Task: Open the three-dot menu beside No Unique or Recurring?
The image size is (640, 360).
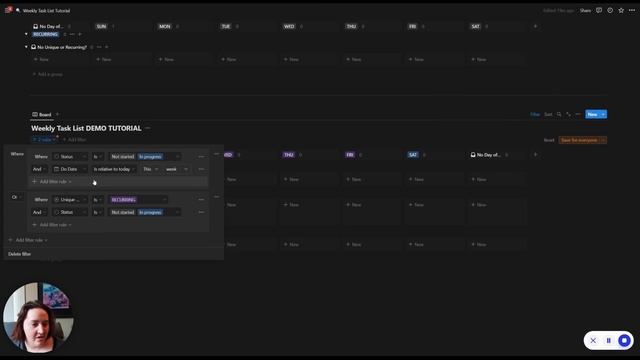Action: click(99, 47)
